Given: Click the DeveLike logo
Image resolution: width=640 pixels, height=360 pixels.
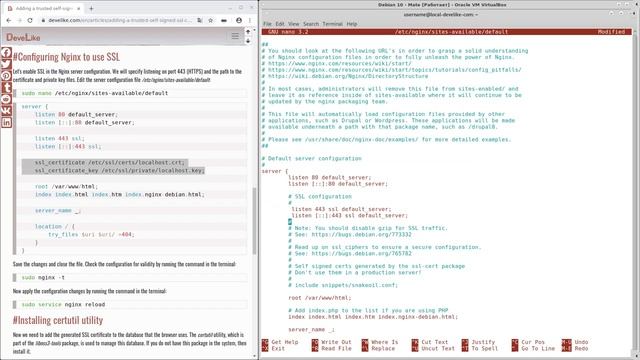Looking at the screenshot, I should (x=23, y=37).
